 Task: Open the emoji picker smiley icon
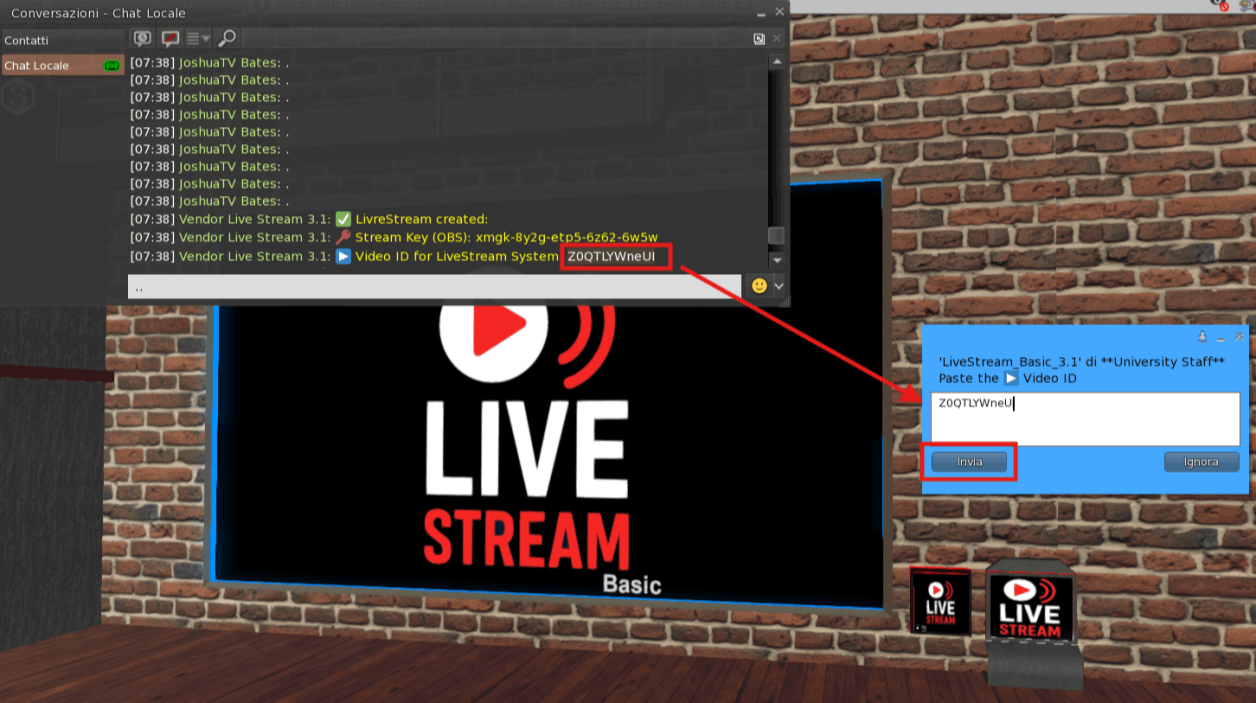point(759,286)
